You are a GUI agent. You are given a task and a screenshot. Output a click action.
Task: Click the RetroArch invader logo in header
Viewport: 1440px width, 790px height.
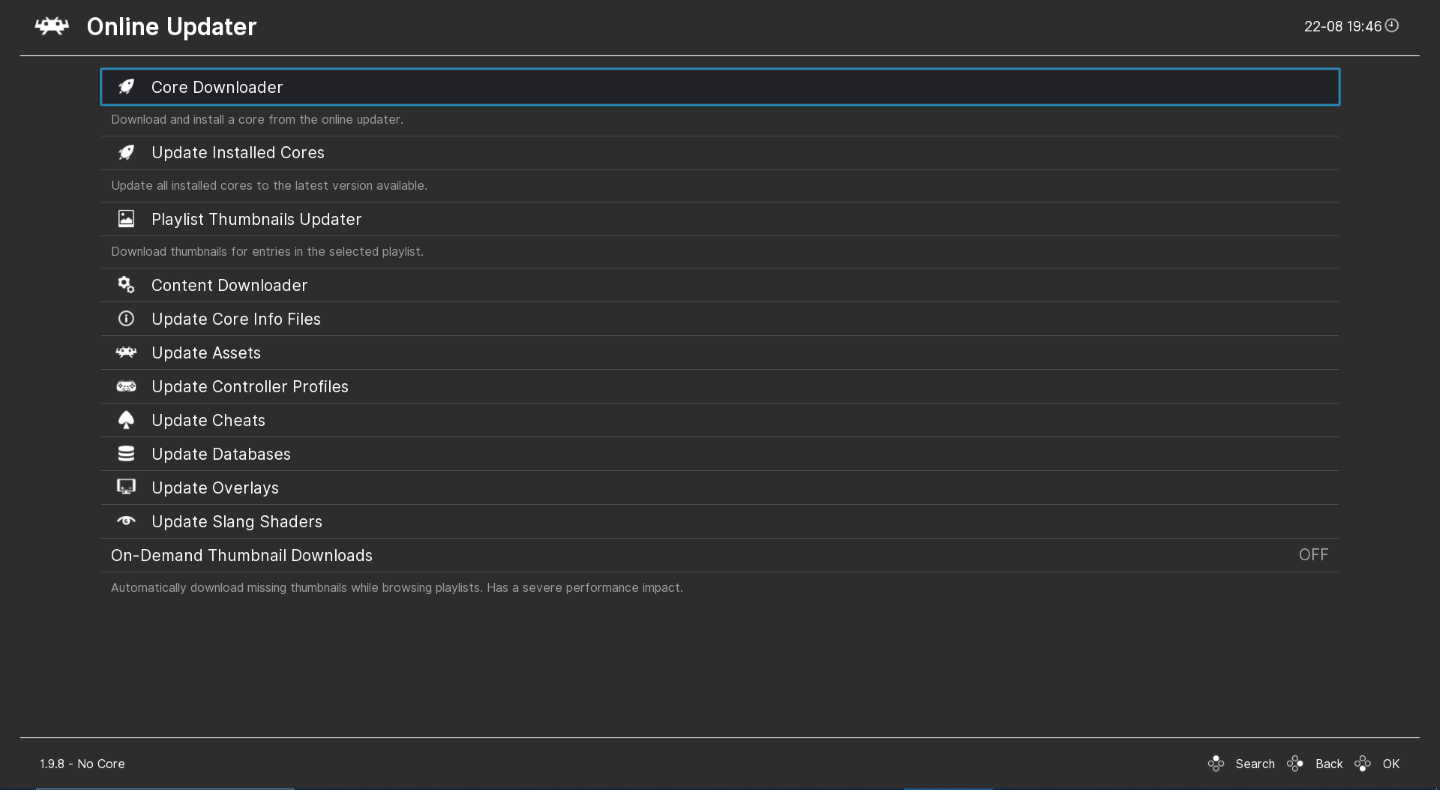tap(52, 27)
